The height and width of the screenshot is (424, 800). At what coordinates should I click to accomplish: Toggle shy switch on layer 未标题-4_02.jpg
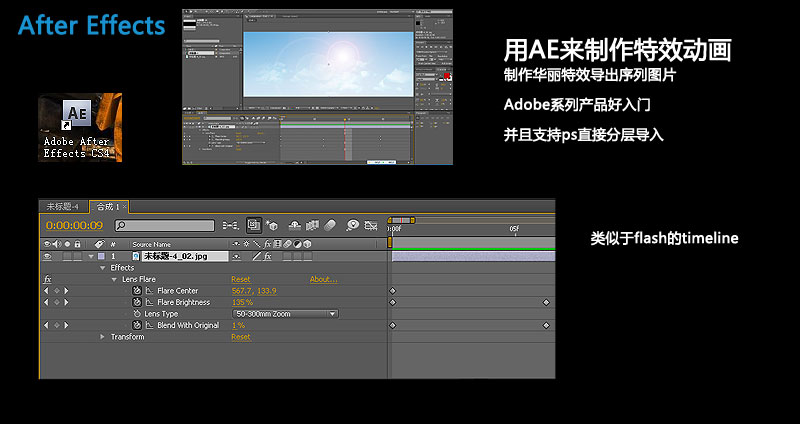point(236,257)
